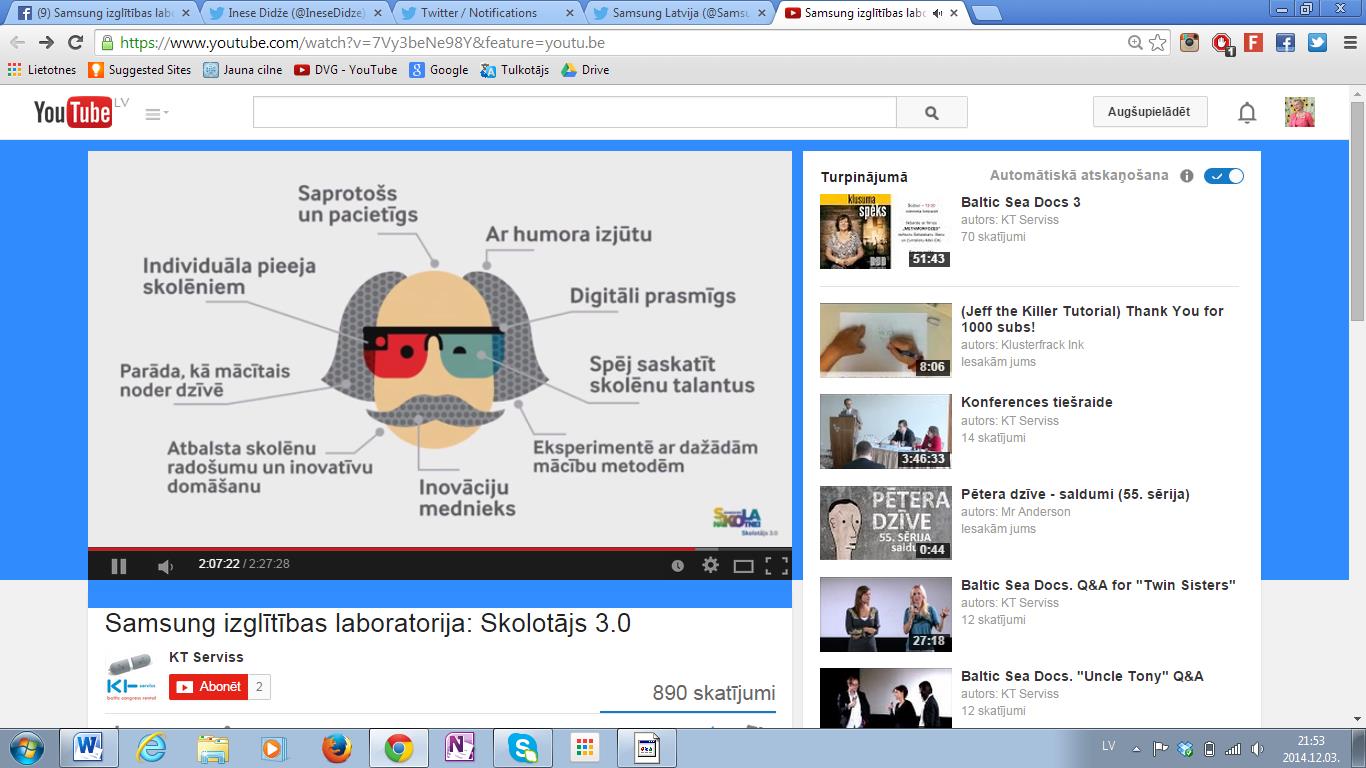Open user account avatar menu
1366x768 pixels.
click(1299, 112)
